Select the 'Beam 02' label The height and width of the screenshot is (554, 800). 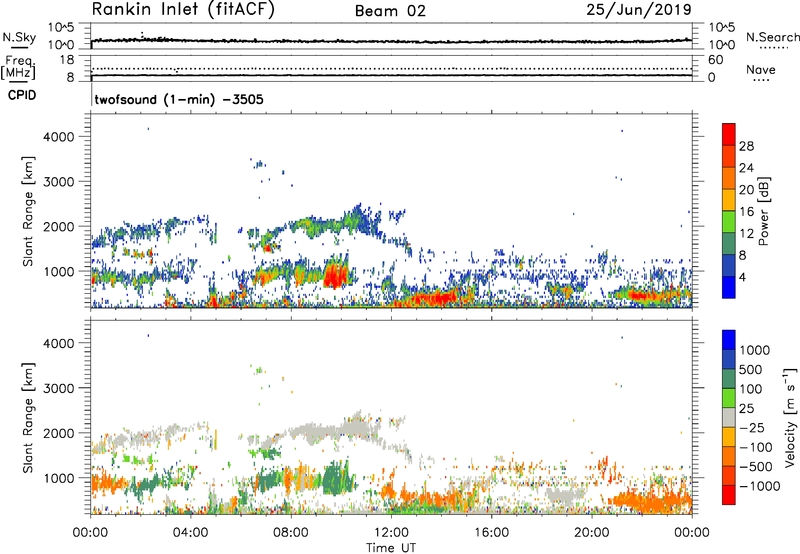tap(390, 11)
